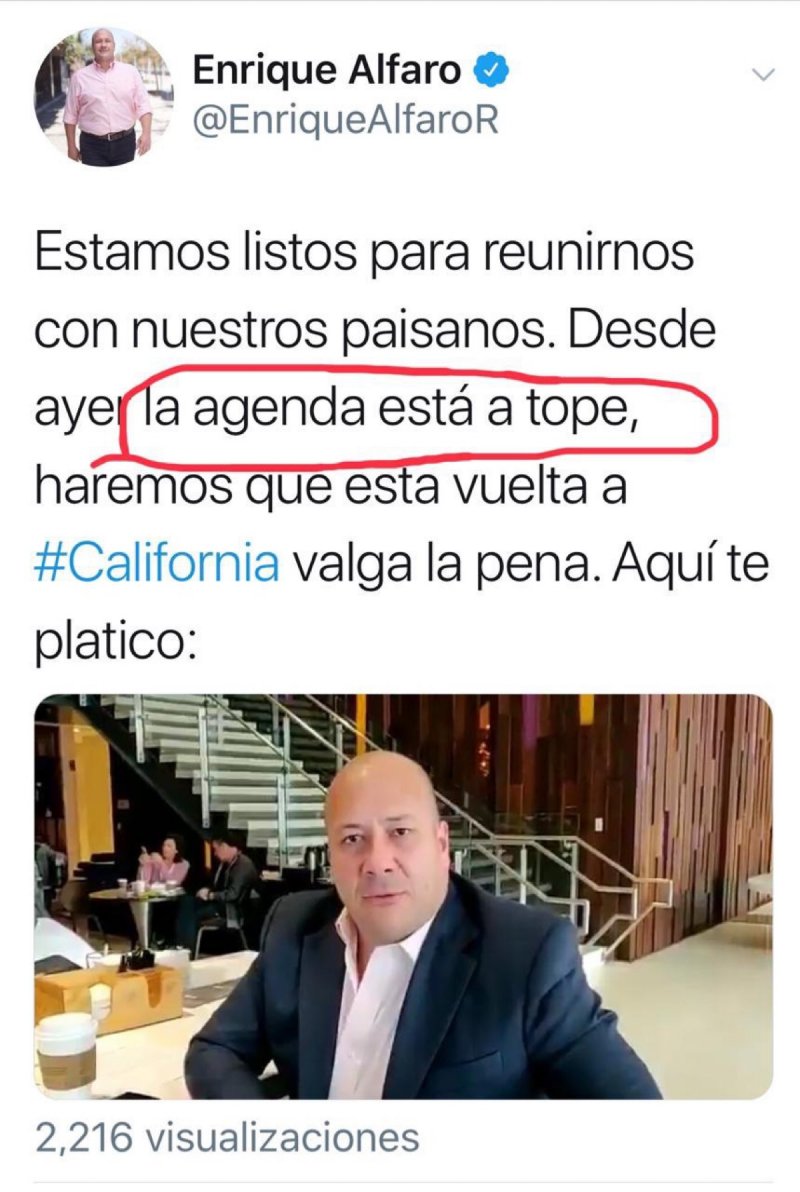Click the 2,216 visualizaciones view count

[x=227, y=1138]
